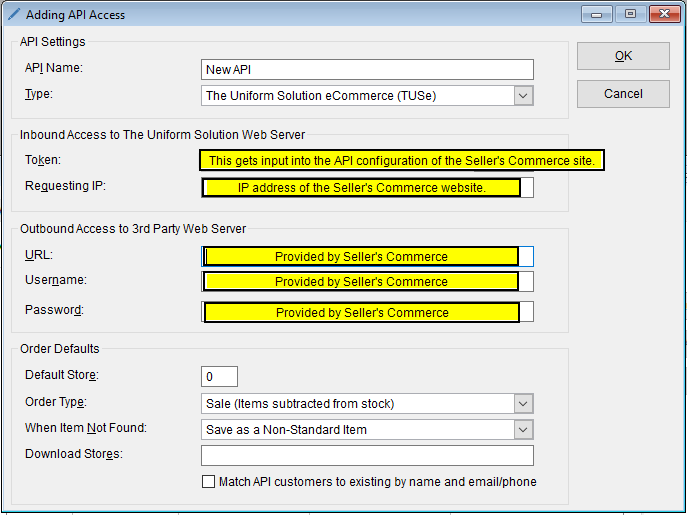The height and width of the screenshot is (515, 687).
Task: Click the 'Password:' label
Action: (54, 310)
